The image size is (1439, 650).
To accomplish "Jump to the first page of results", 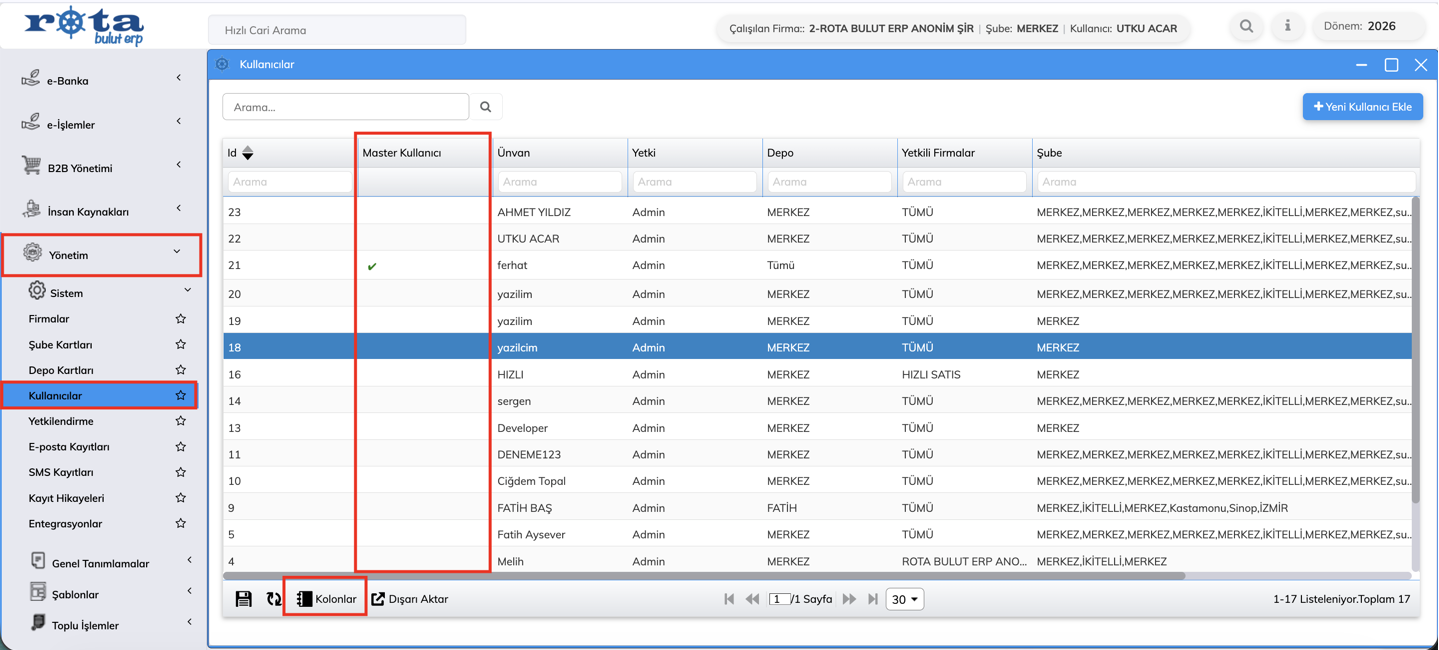I will 729,599.
